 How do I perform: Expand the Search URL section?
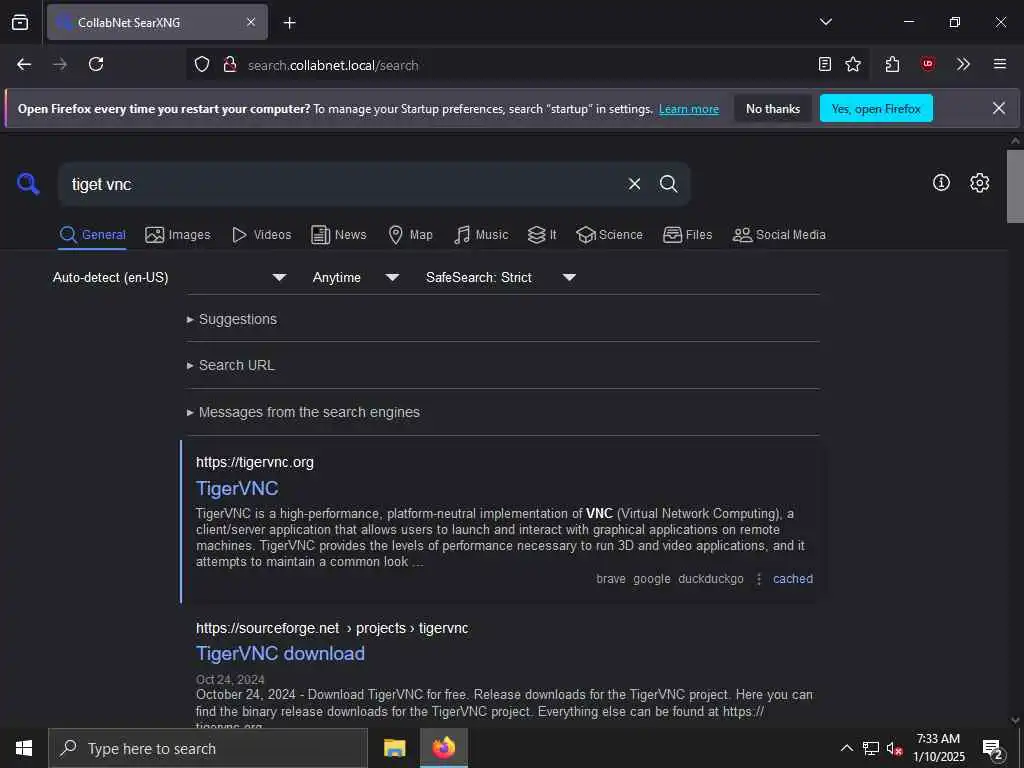coord(231,366)
